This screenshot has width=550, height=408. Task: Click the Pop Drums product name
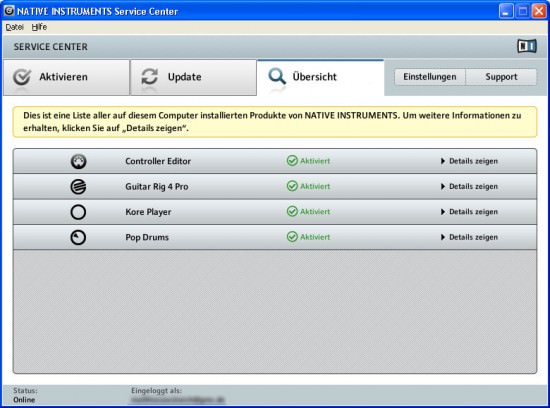click(x=147, y=237)
